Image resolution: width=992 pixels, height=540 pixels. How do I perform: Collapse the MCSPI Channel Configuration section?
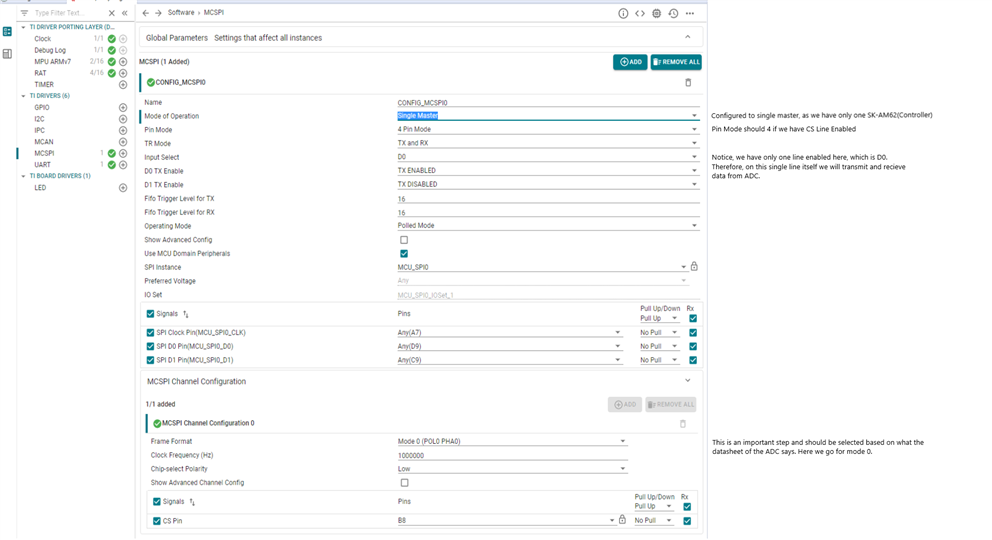688,381
